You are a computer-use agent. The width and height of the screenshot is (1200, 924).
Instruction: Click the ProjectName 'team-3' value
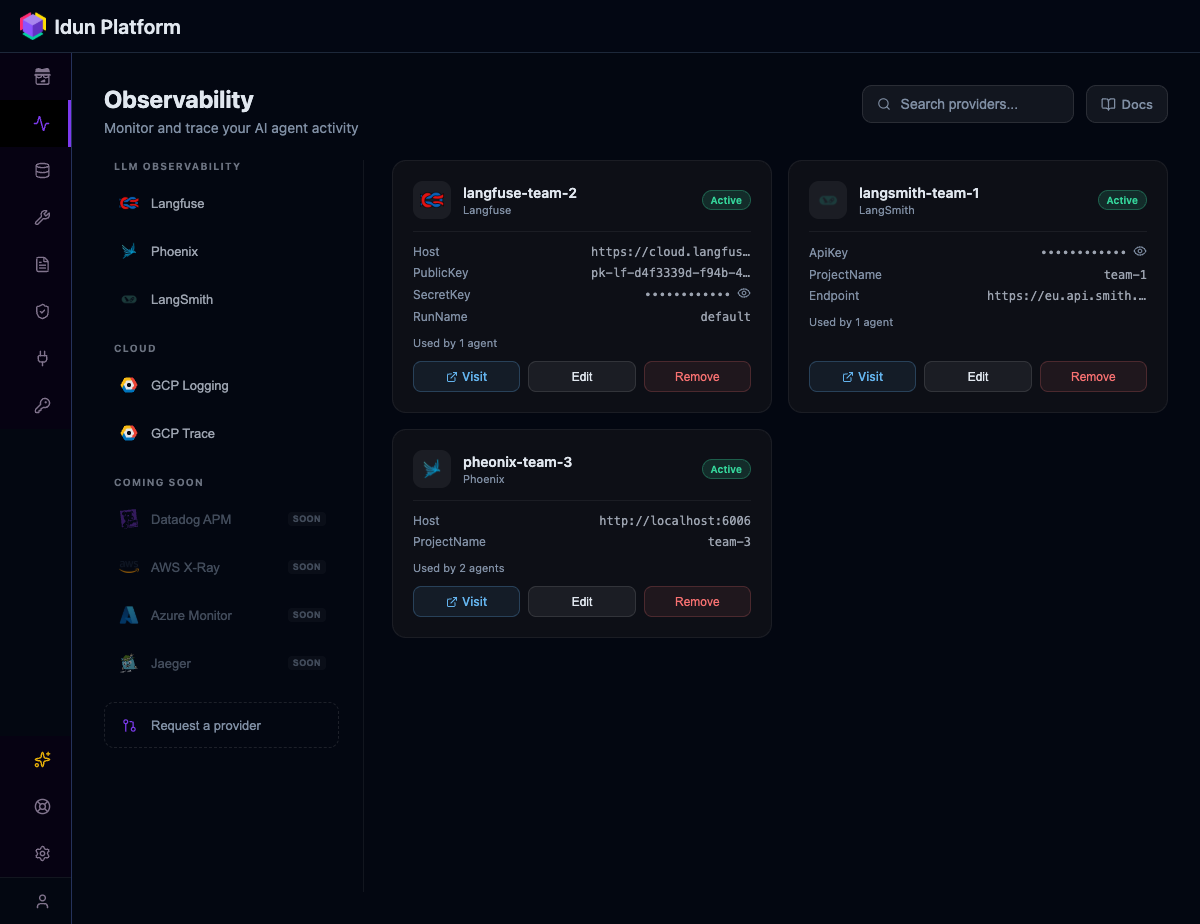click(x=729, y=542)
